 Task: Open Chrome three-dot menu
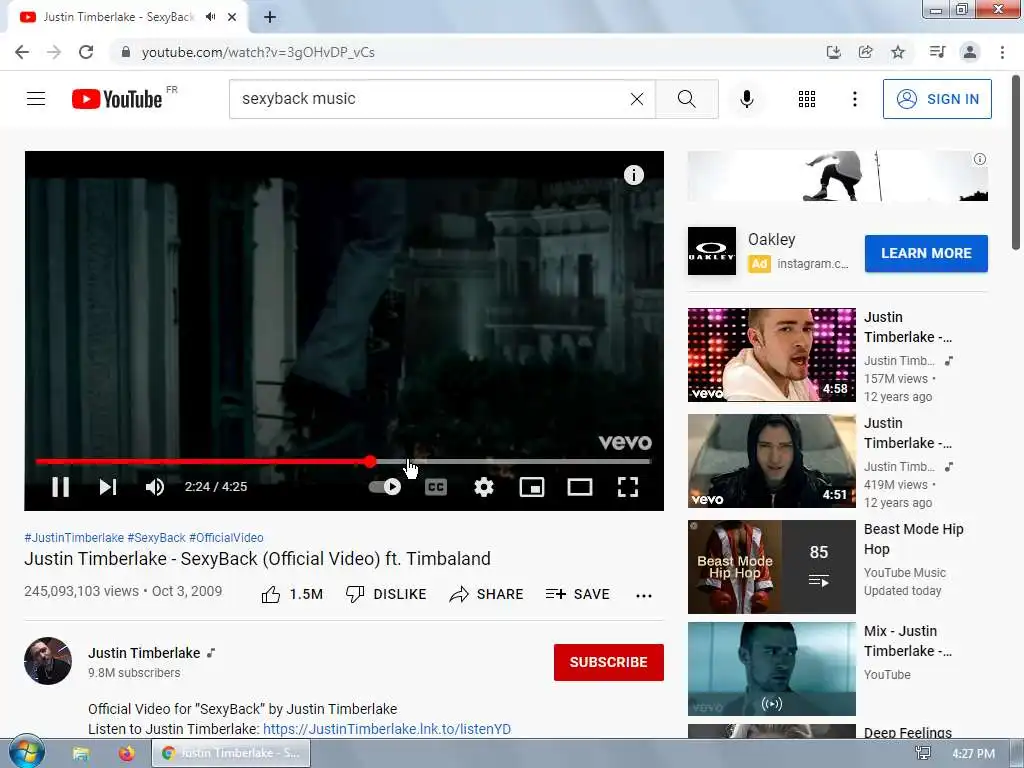click(1002, 52)
